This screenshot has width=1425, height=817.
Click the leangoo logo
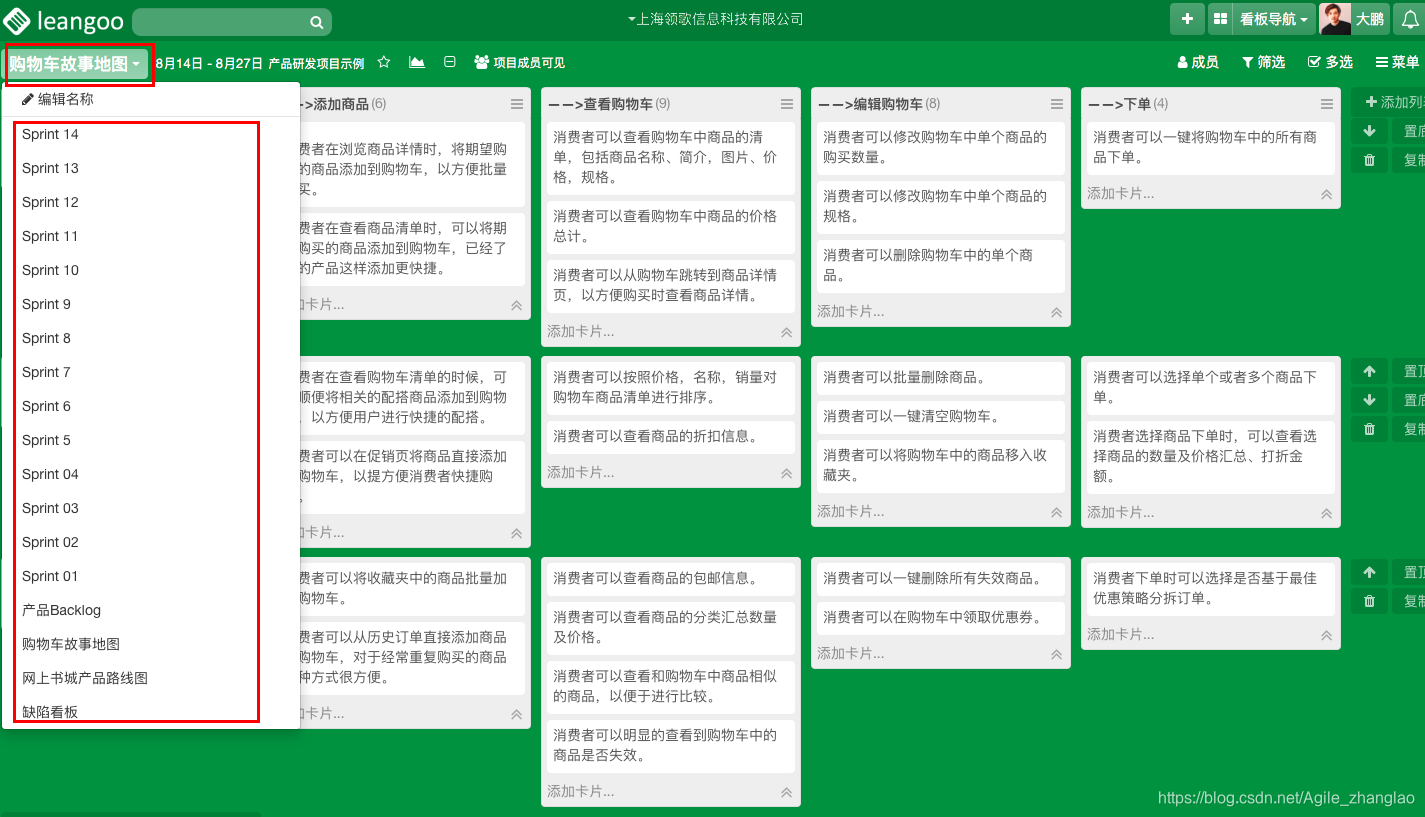(62, 20)
